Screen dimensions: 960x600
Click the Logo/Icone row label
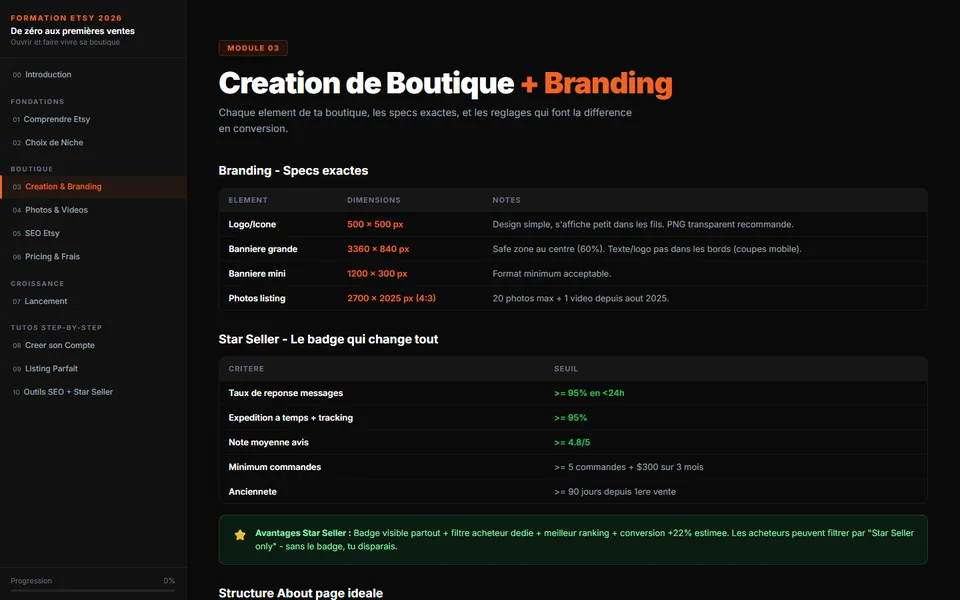tap(252, 225)
